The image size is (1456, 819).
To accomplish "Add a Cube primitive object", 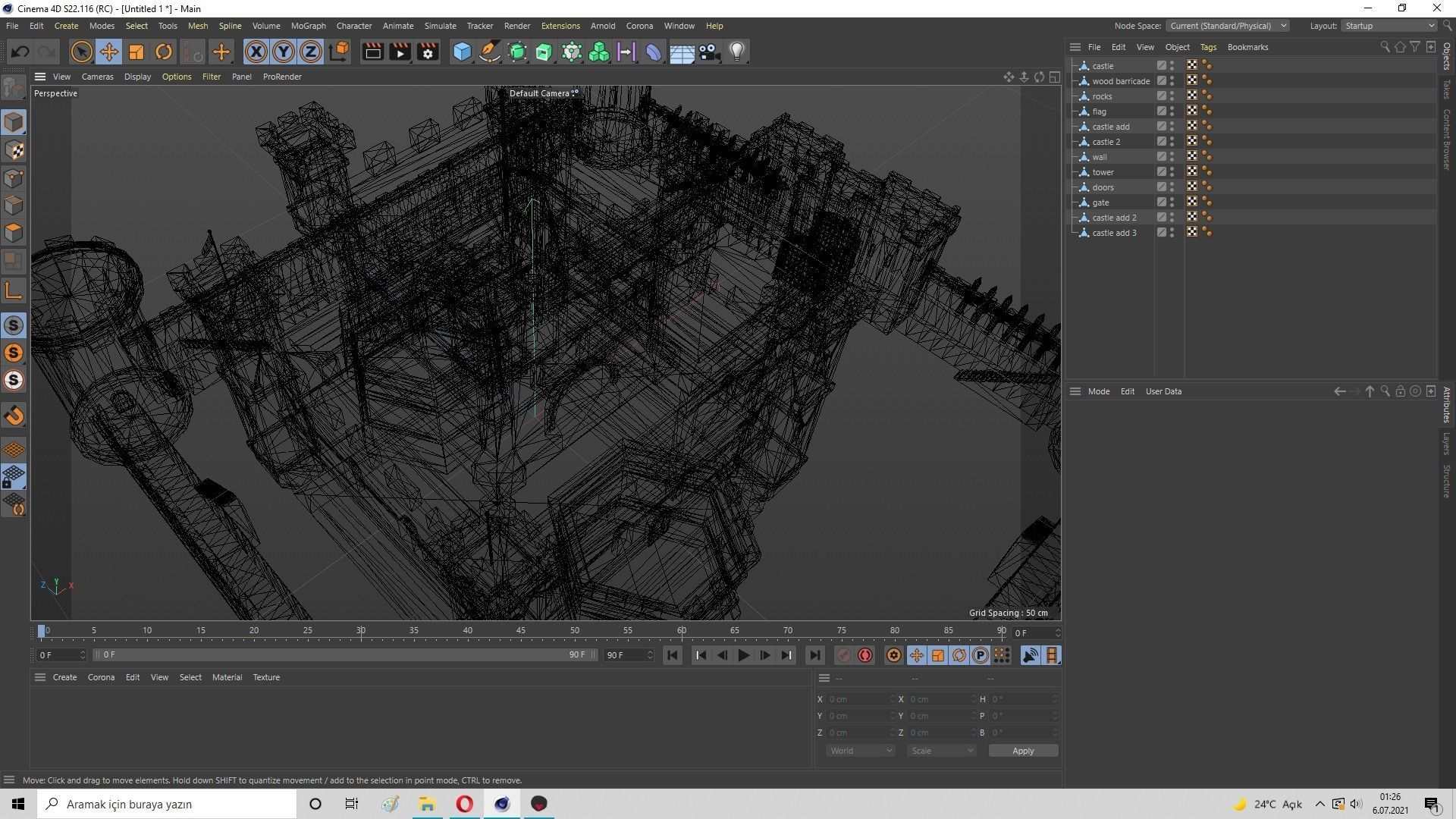I will point(462,52).
